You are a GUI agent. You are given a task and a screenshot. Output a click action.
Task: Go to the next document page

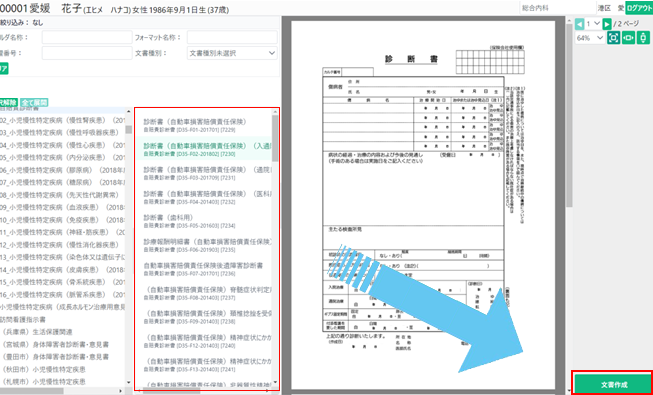[607, 24]
